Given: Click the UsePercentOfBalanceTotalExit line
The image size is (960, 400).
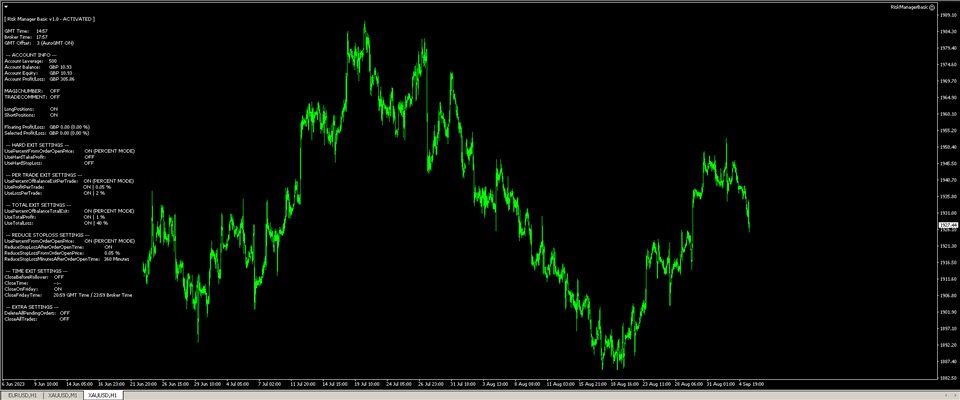Looking at the screenshot, I should [x=69, y=211].
